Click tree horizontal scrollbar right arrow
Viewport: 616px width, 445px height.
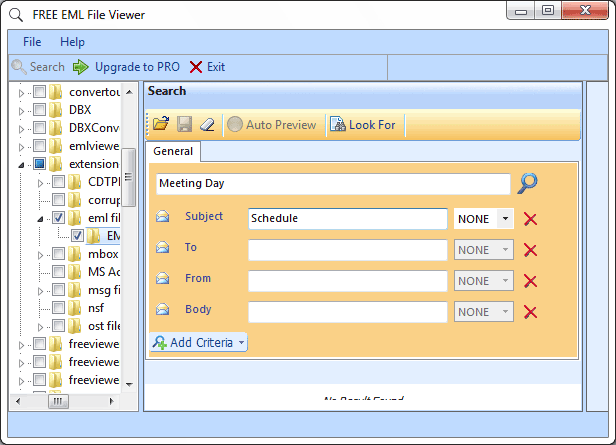pos(112,401)
